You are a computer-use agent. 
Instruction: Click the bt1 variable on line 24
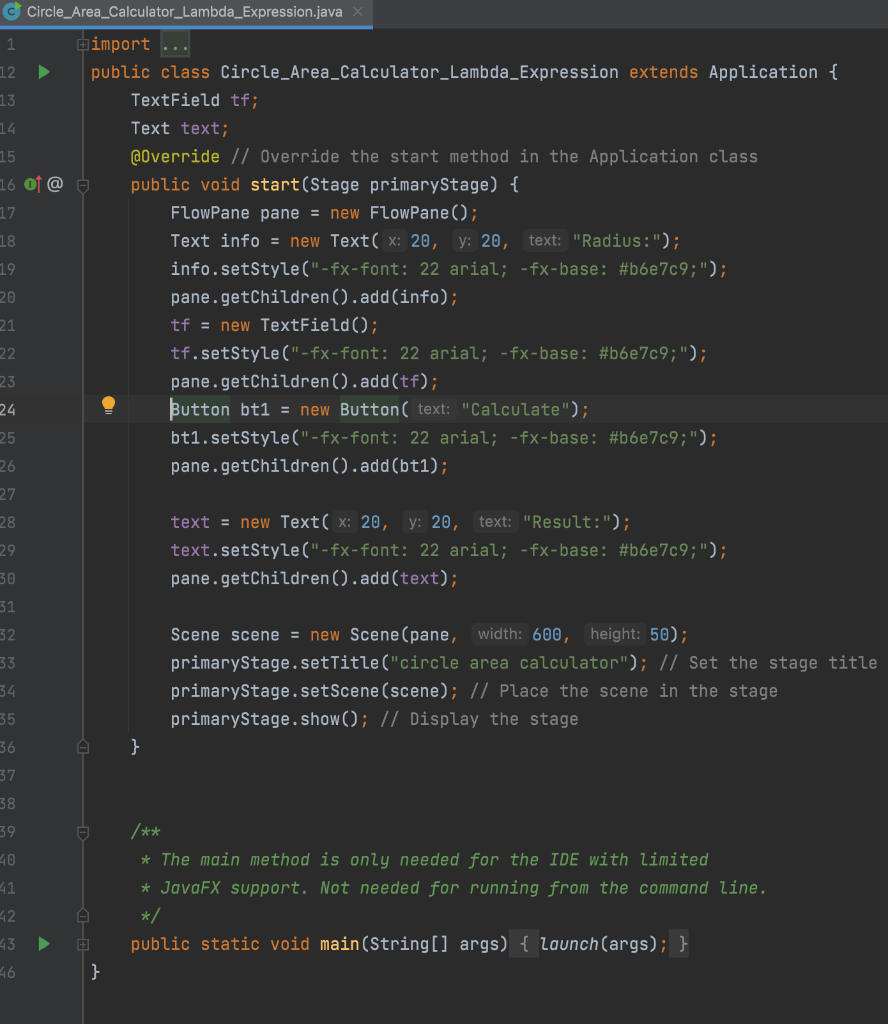pyautogui.click(x=255, y=409)
